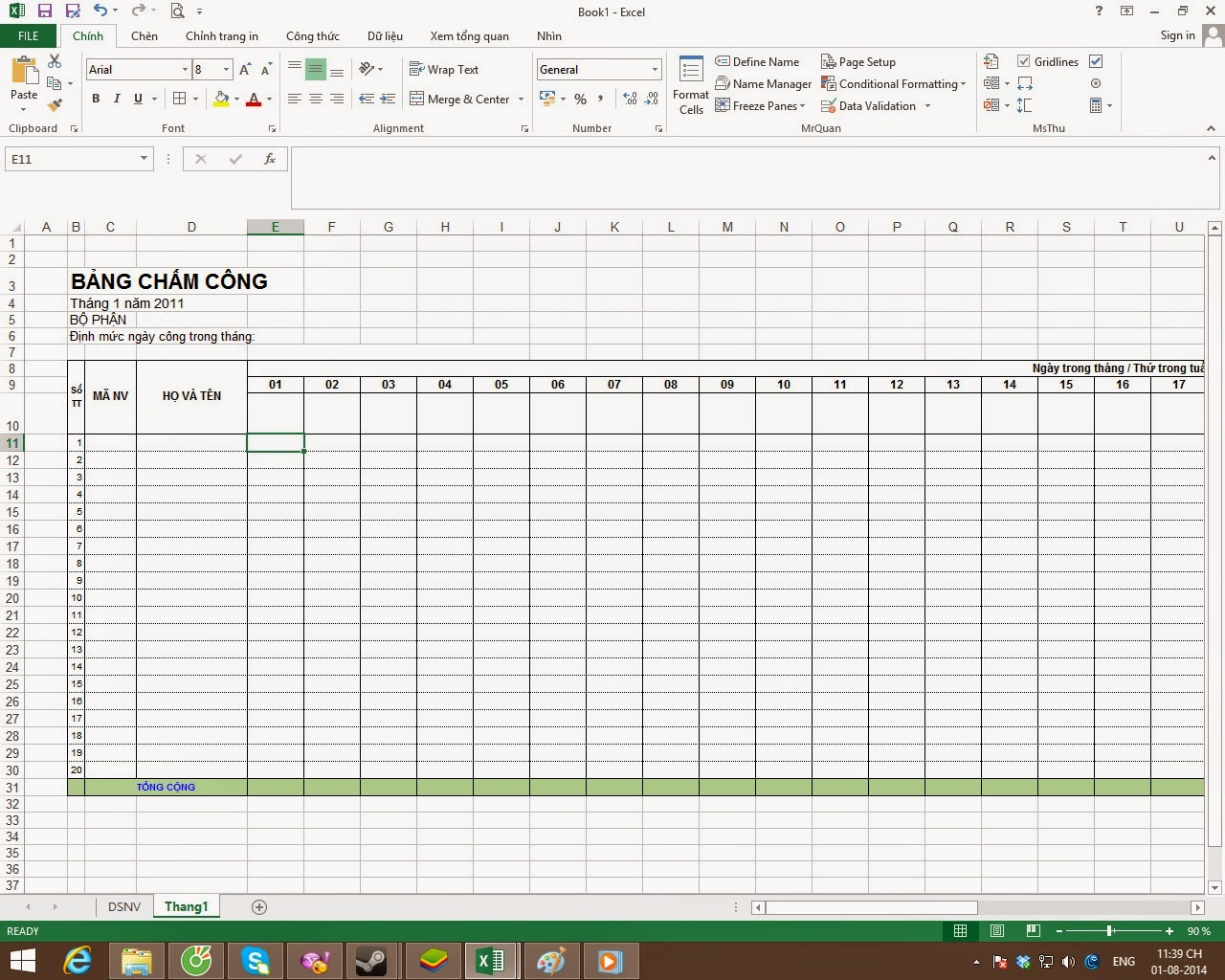1225x980 pixels.
Task: Open the Freeze Panes dropdown
Action: pos(762,105)
